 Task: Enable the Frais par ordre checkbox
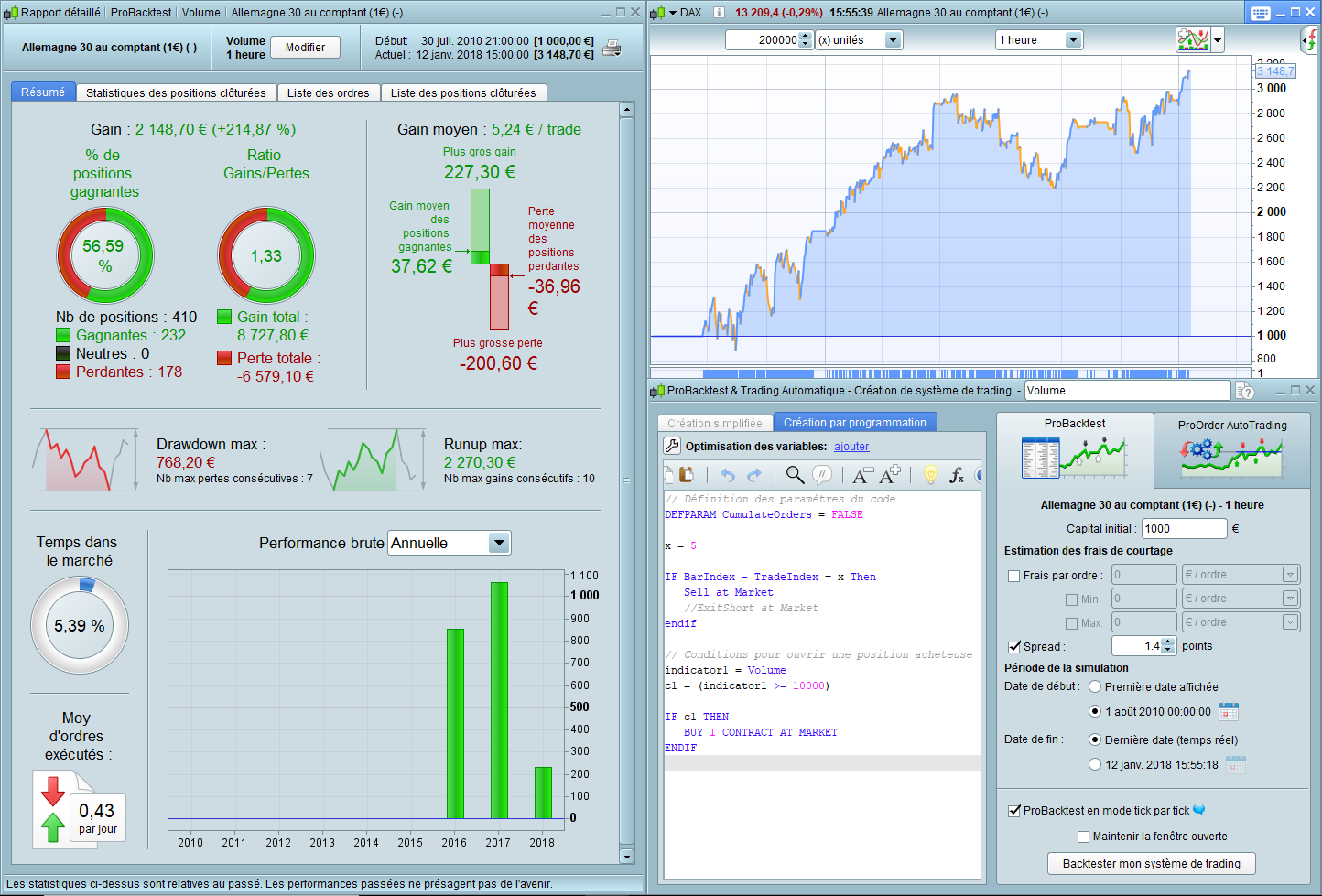tap(1013, 576)
